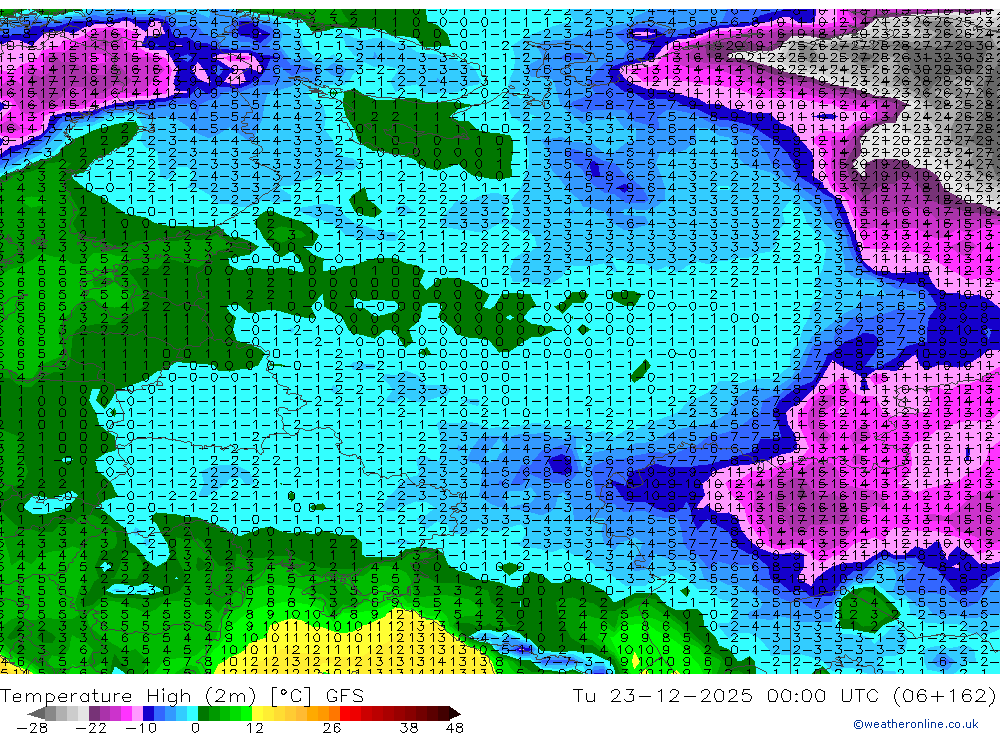Click the '-28' legend label
1000x733 pixels.
point(32,727)
